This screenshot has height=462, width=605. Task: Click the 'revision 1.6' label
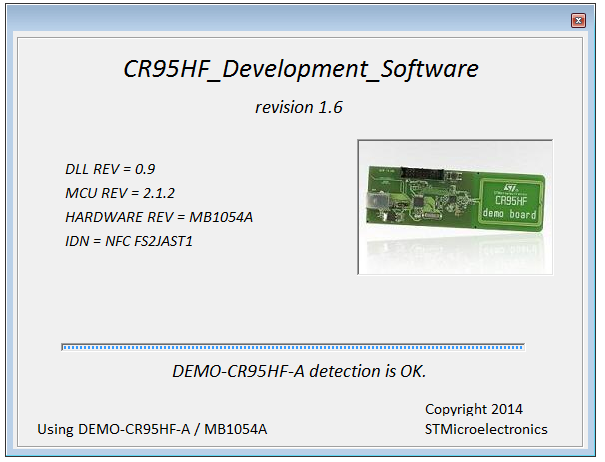pyautogui.click(x=299, y=107)
